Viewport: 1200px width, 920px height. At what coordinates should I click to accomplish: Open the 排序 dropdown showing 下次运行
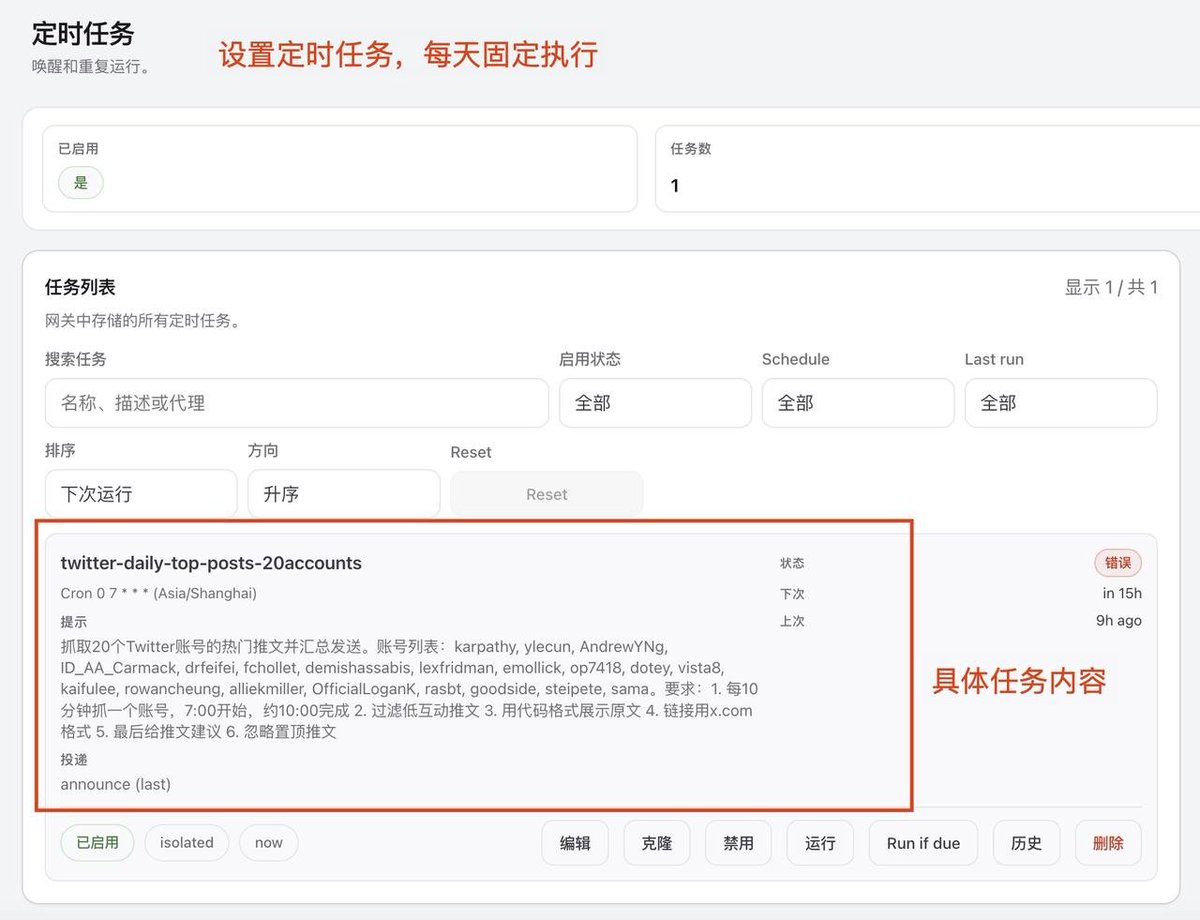tap(140, 493)
